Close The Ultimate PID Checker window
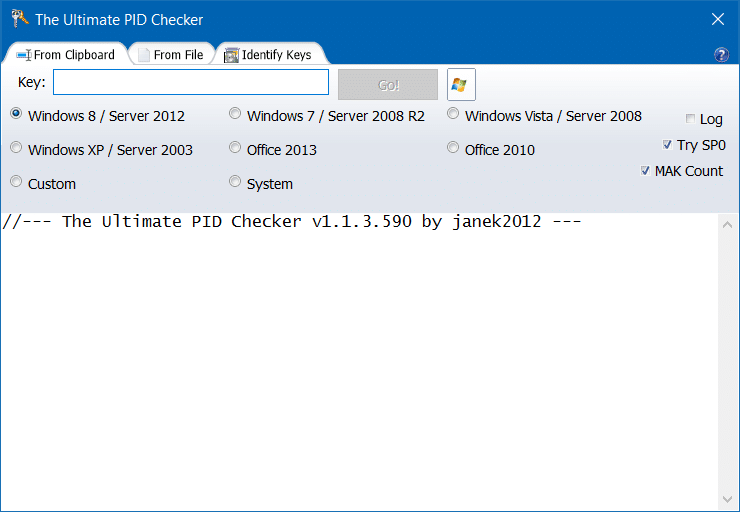This screenshot has height=512, width=740. pos(718,19)
